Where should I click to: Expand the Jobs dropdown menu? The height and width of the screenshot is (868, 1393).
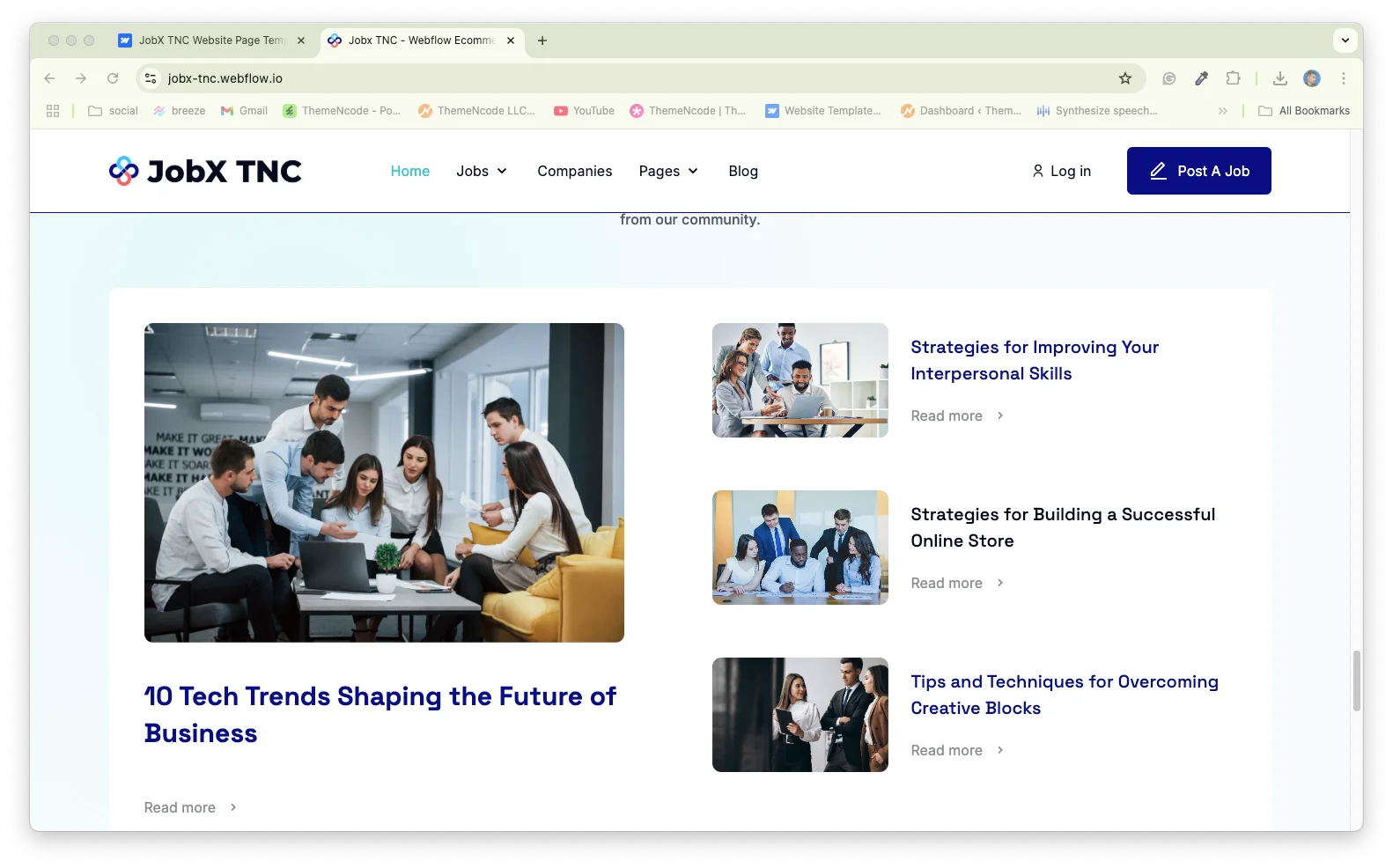pos(482,171)
